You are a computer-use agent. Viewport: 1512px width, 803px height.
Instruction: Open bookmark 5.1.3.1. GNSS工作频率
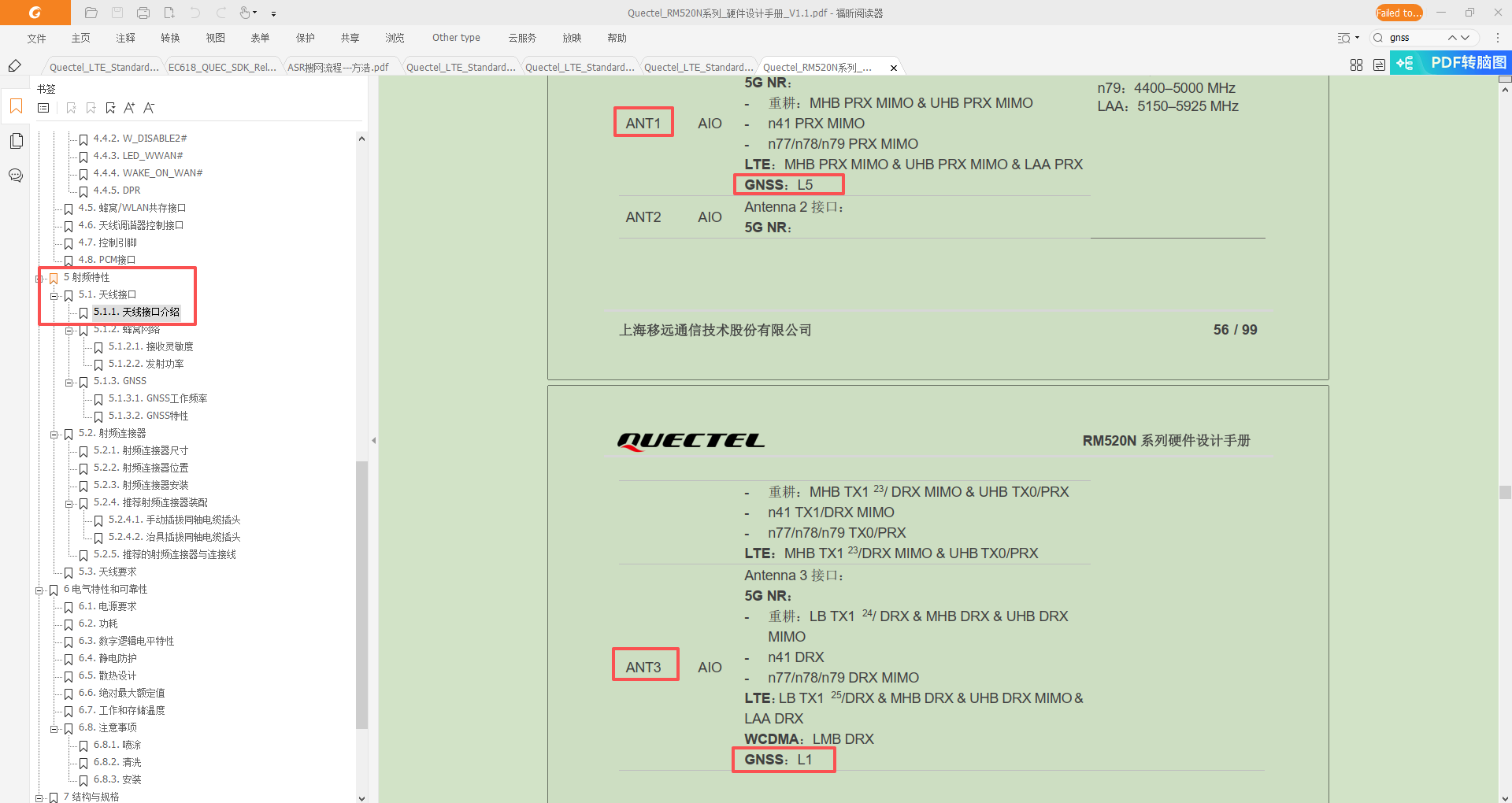click(x=157, y=398)
